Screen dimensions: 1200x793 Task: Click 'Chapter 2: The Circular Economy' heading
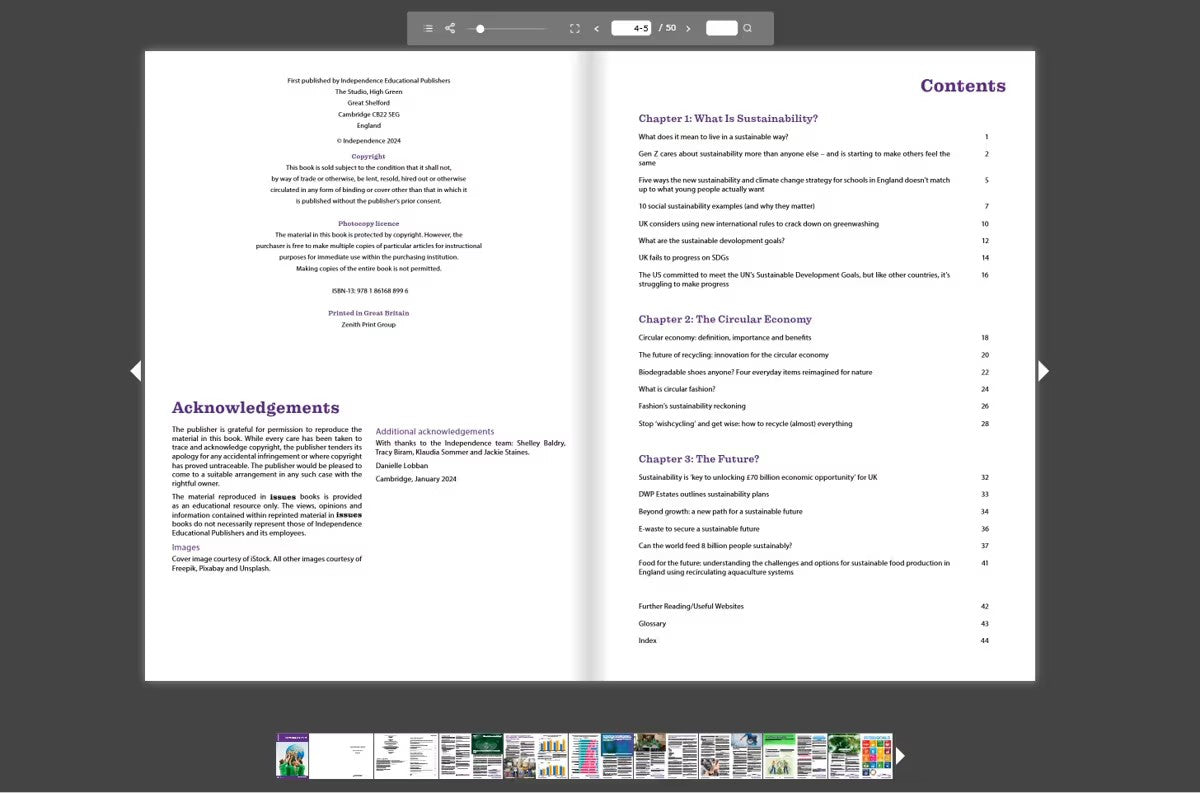725,319
